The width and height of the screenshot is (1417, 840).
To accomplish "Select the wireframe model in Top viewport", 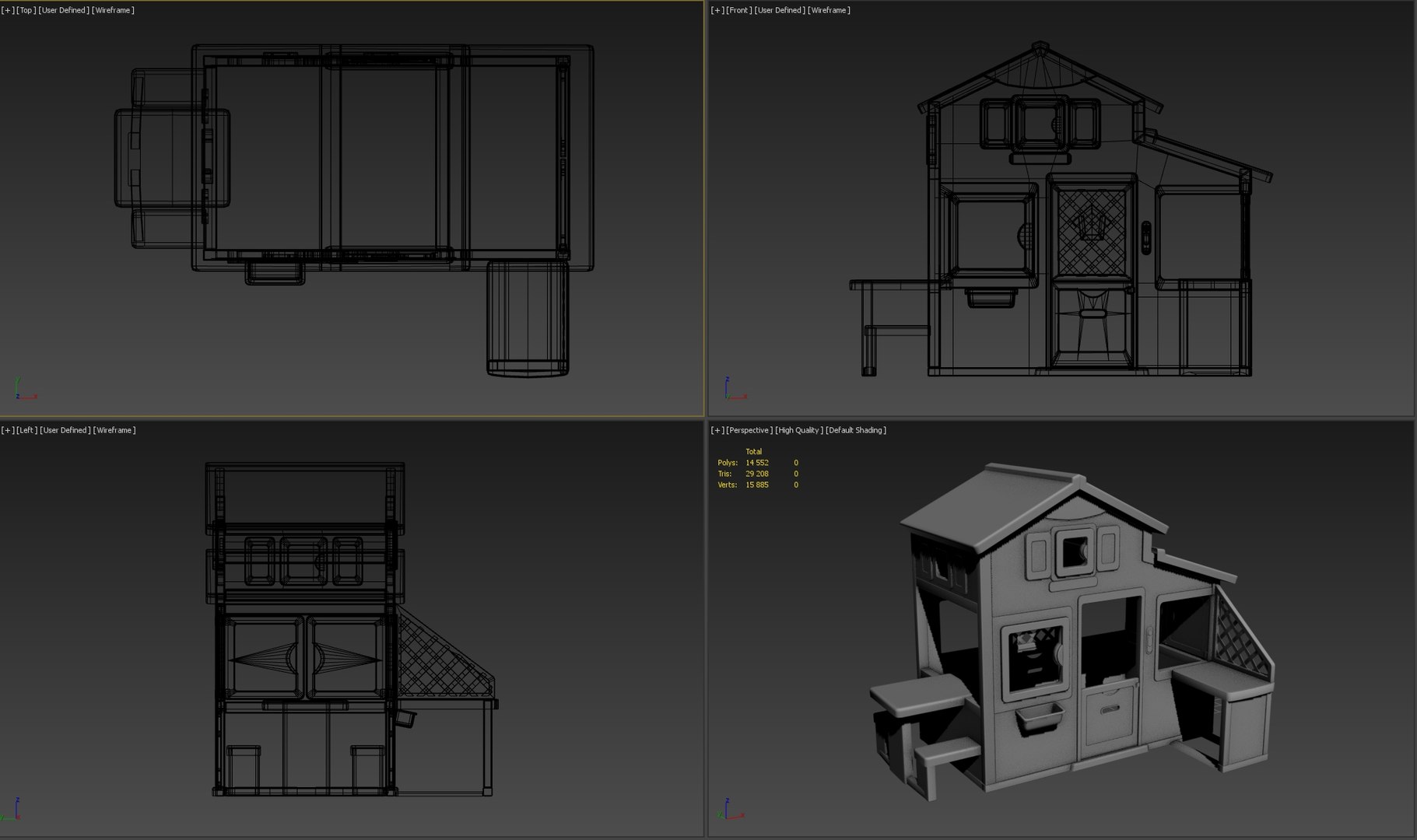I will (354, 210).
